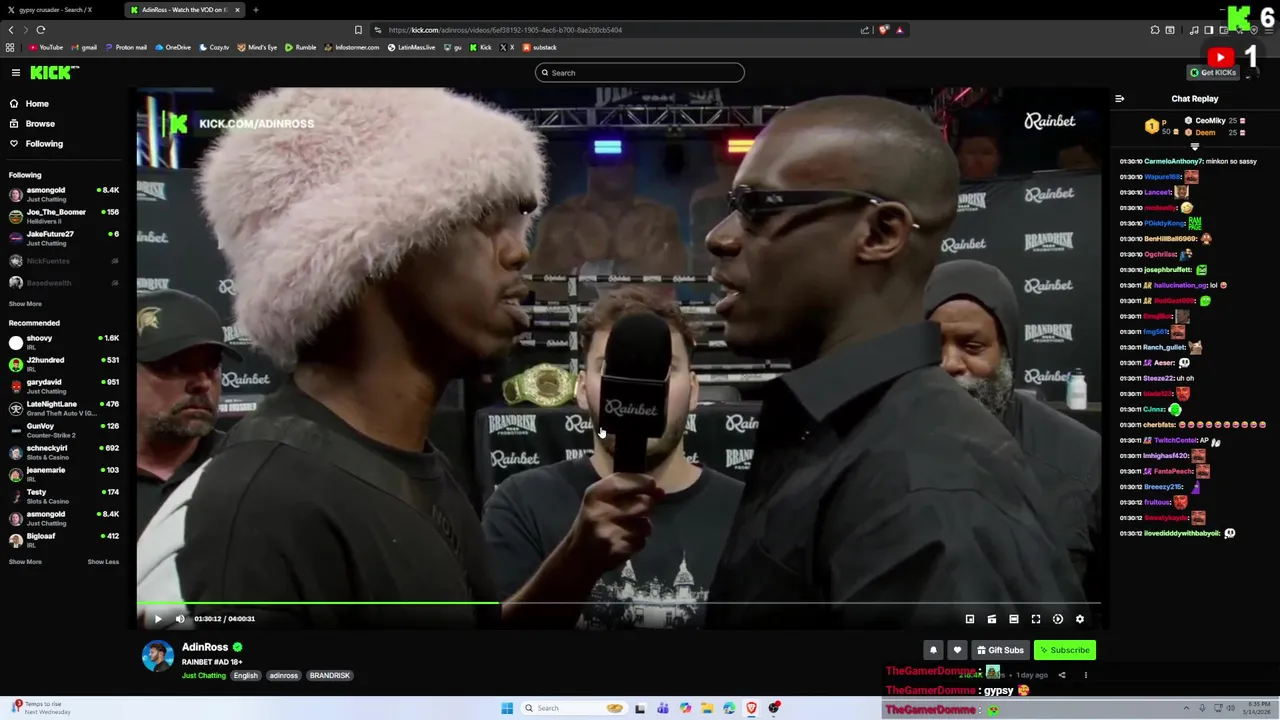1280x720 pixels.
Task: Open Bigloaaf recommended channel
Action: point(64,540)
